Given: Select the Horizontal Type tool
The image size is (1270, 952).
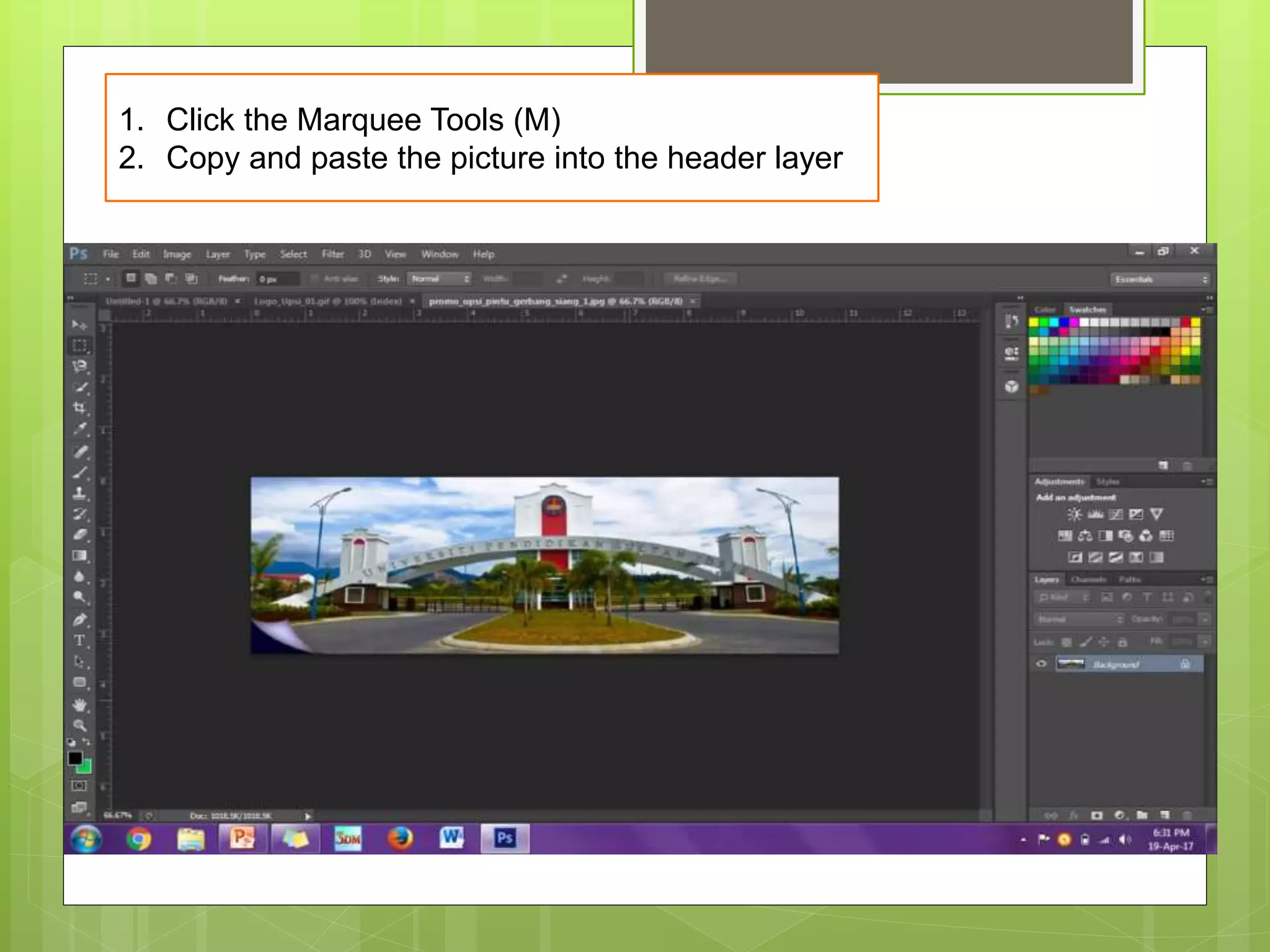Looking at the screenshot, I should 80,640.
